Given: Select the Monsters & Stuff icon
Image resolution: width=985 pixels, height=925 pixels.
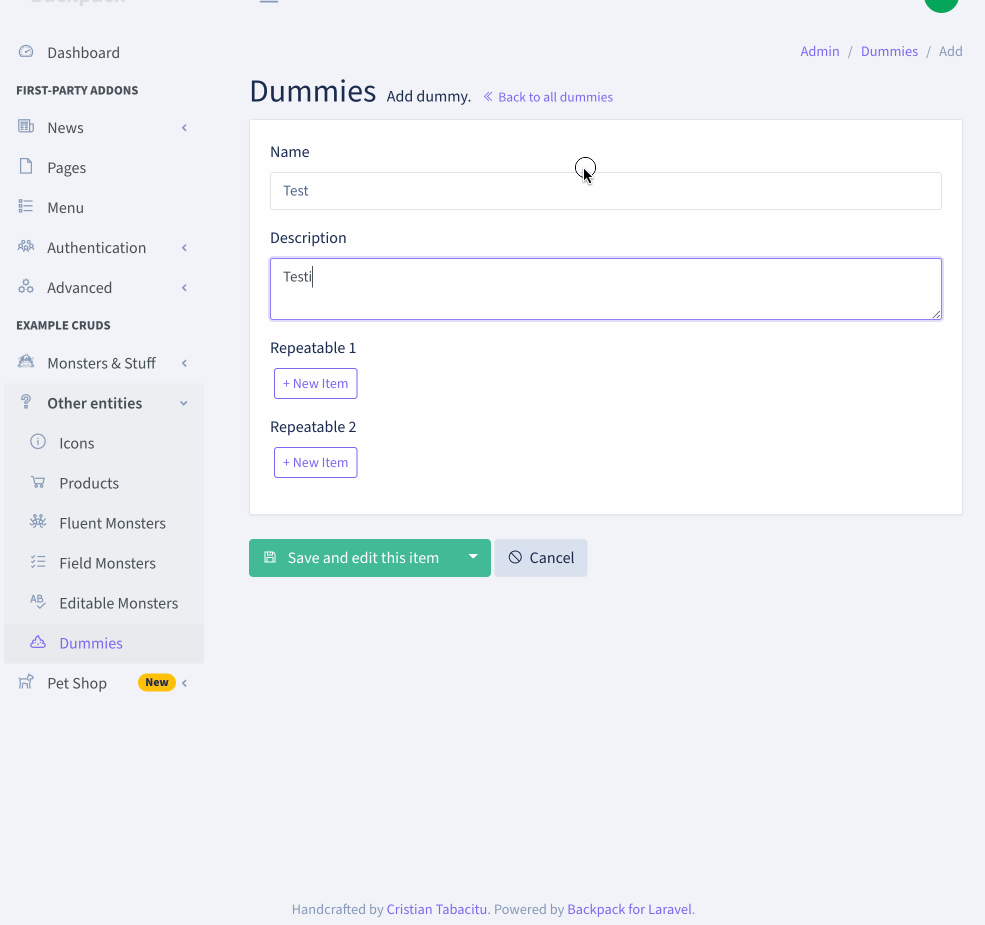Looking at the screenshot, I should pos(25,362).
